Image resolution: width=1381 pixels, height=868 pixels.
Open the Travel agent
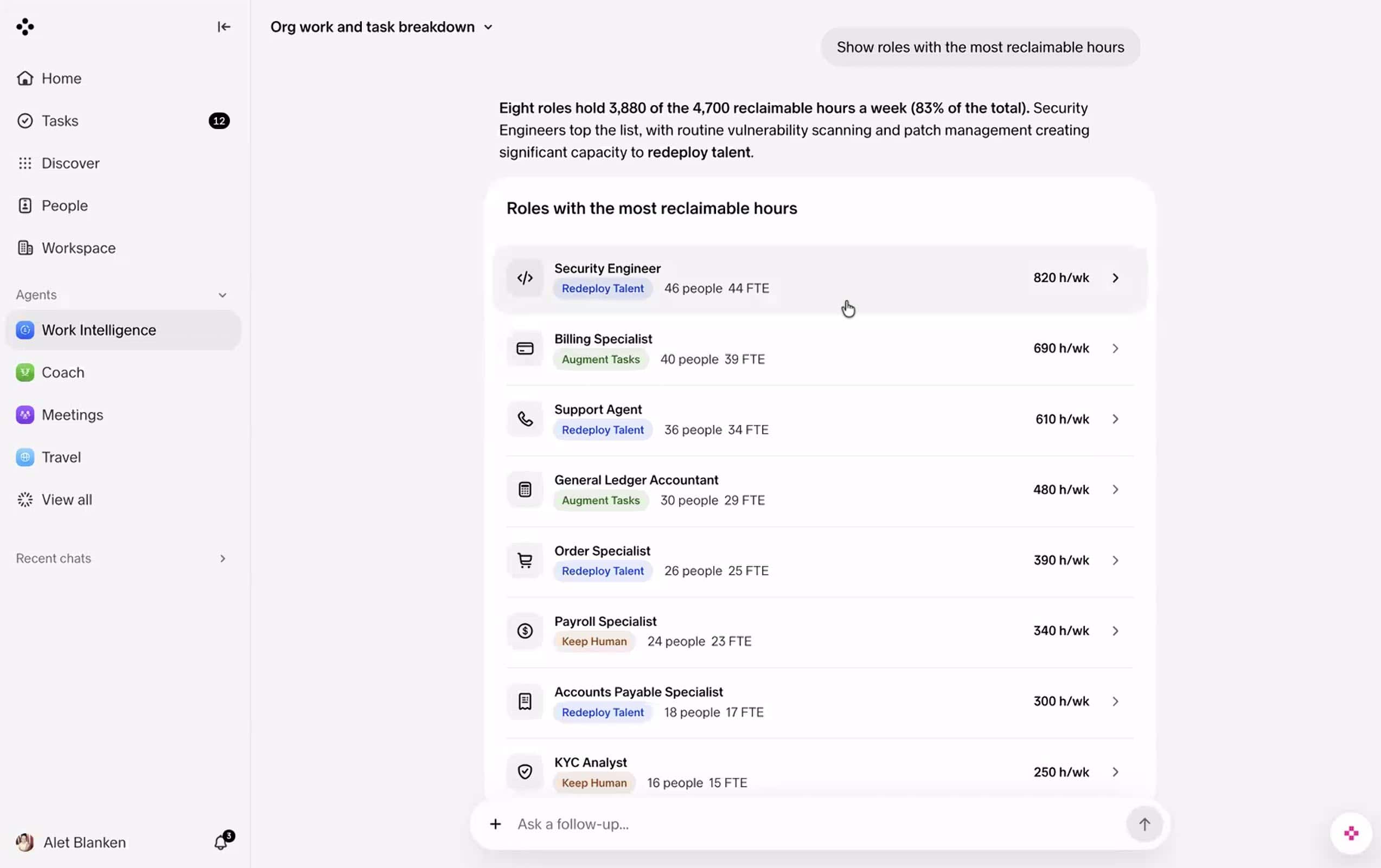click(x=123, y=457)
